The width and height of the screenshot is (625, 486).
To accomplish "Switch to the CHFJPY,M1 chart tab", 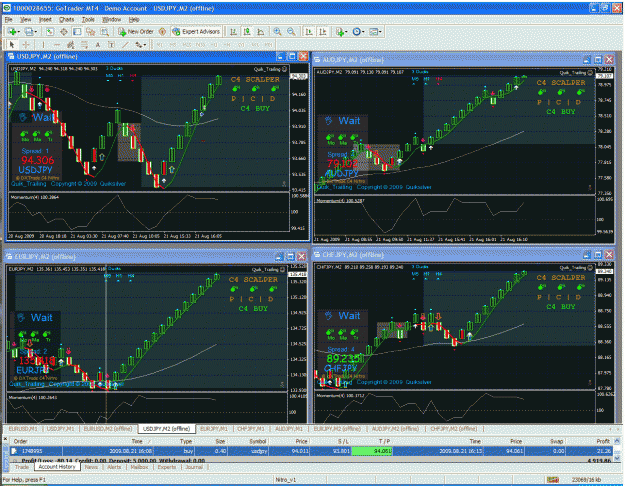I will (x=251, y=429).
